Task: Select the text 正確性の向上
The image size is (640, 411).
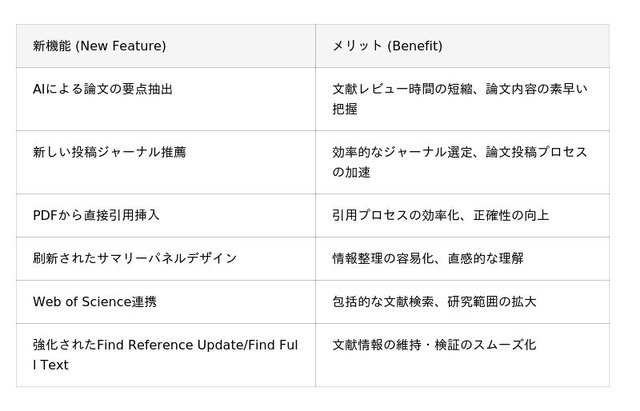Action: tap(509, 215)
